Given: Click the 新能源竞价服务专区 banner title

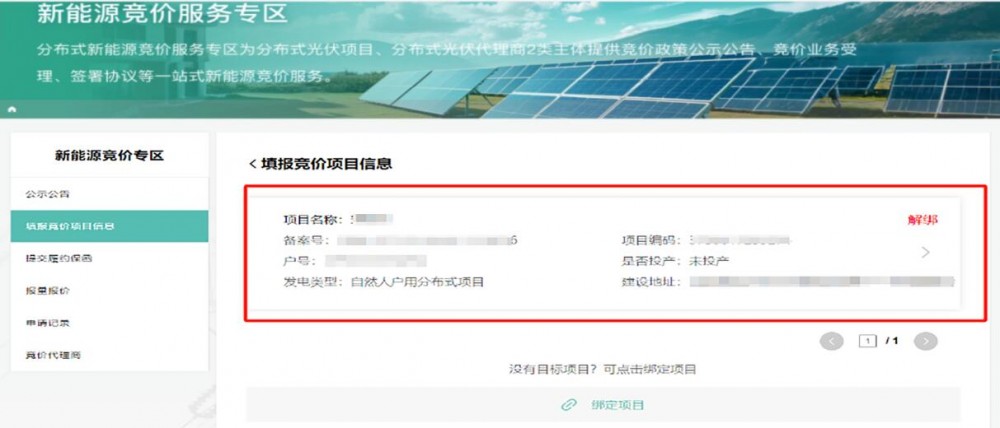Looking at the screenshot, I should tap(161, 15).
